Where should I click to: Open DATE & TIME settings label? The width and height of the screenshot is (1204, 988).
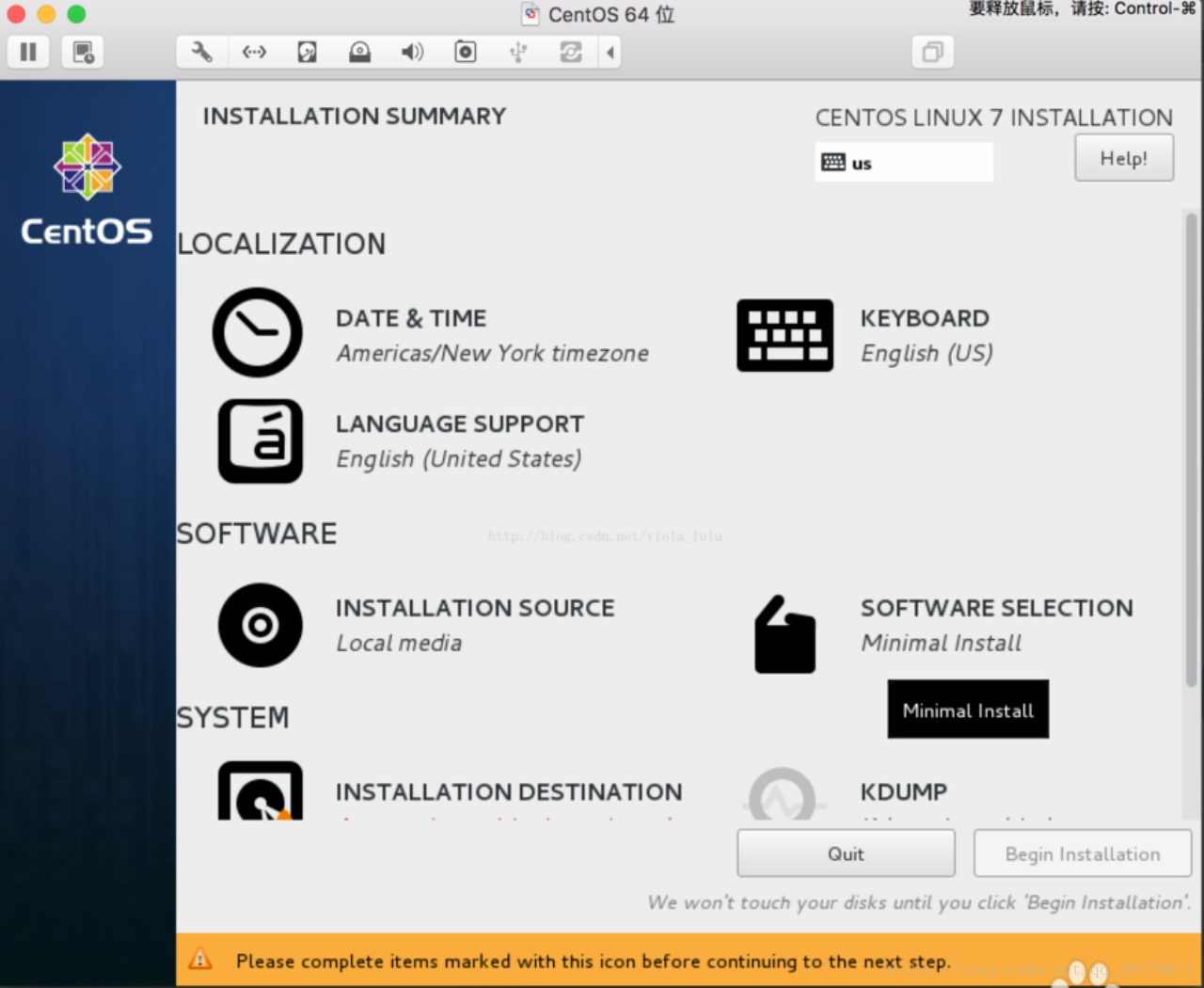tap(411, 318)
